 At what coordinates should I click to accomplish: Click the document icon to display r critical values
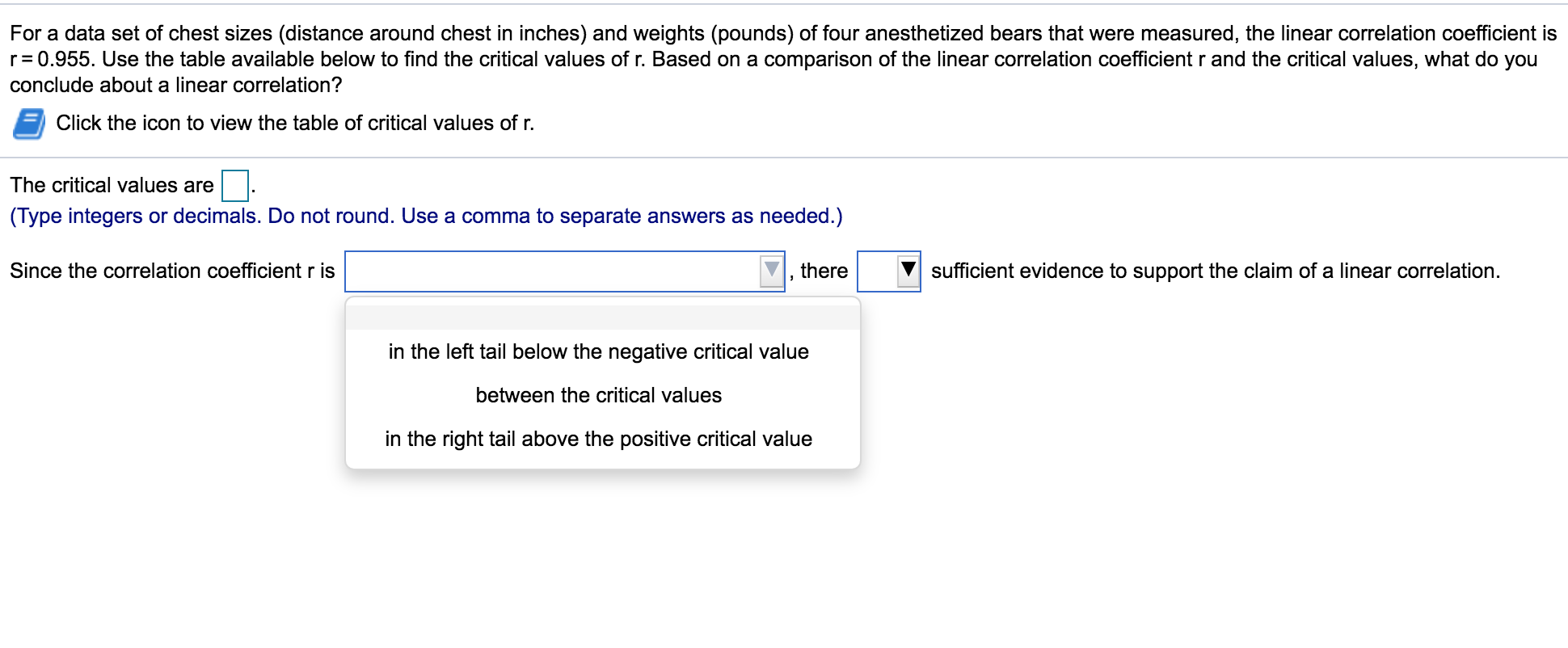pyautogui.click(x=27, y=122)
